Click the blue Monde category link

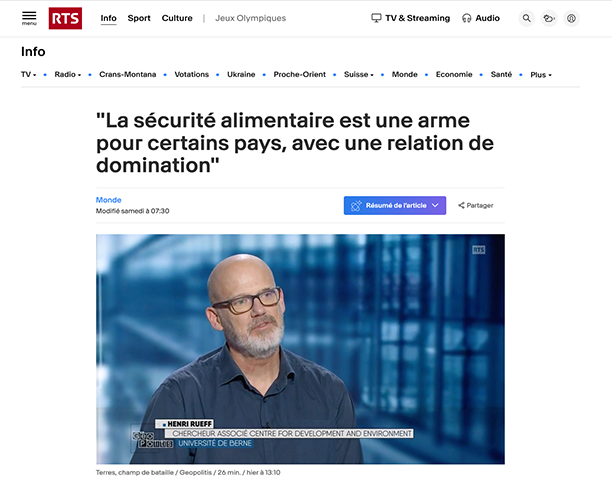tap(109, 200)
